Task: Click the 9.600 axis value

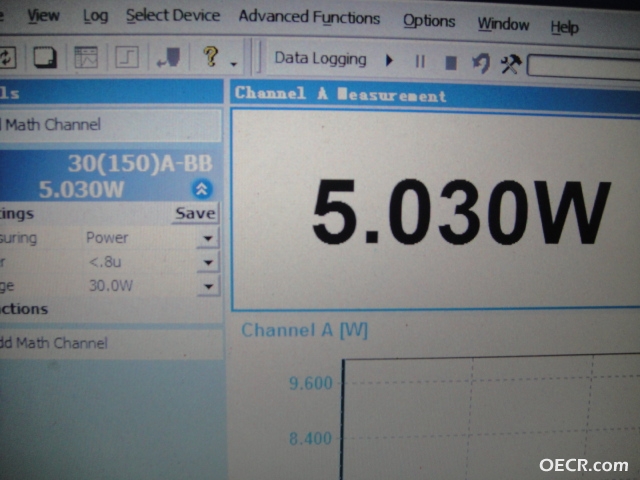Action: pos(311,383)
